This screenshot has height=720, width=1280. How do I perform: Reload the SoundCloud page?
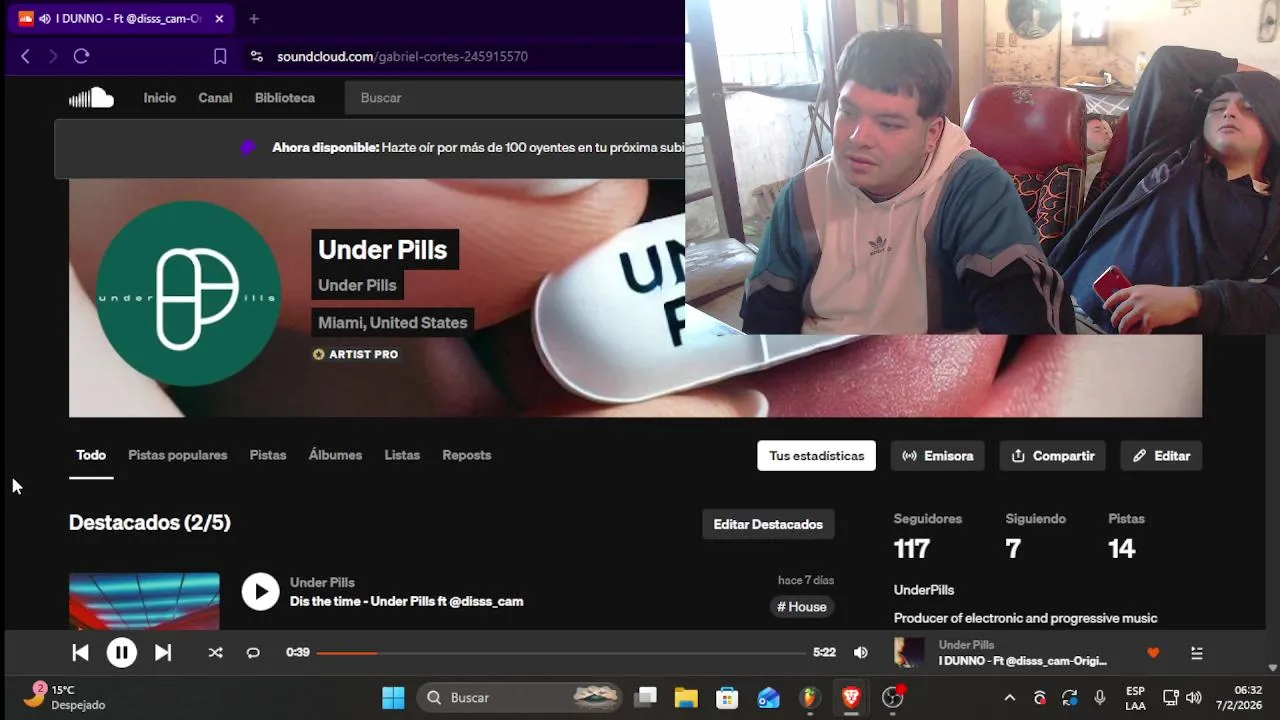pos(82,57)
